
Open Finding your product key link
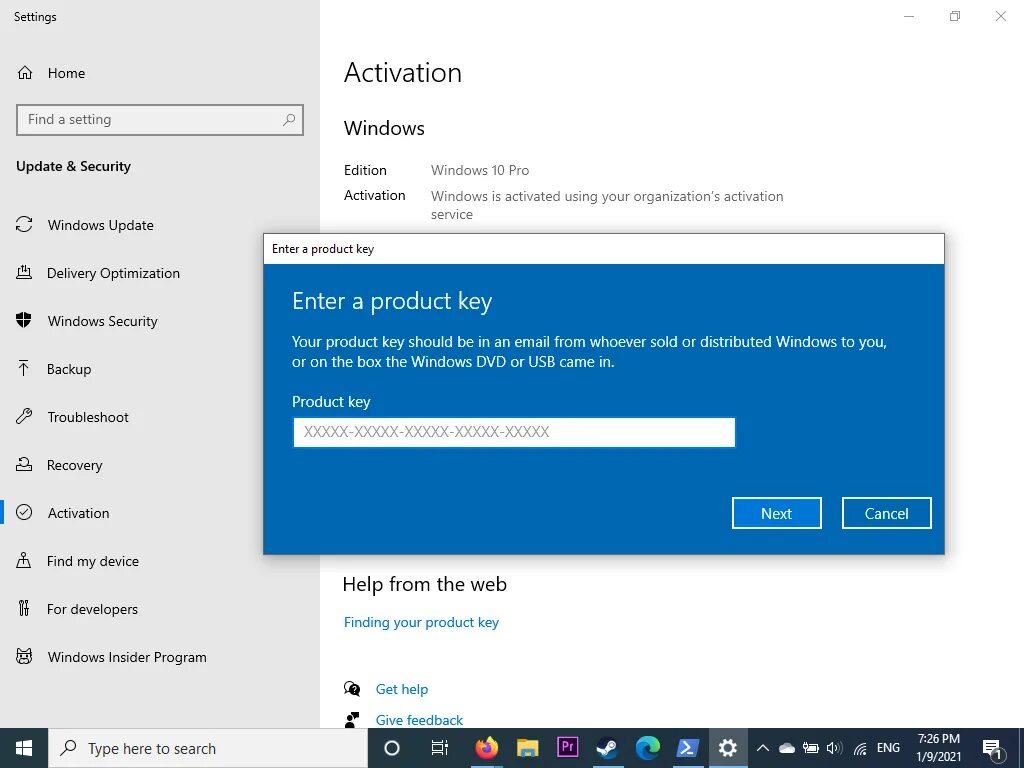click(x=421, y=622)
